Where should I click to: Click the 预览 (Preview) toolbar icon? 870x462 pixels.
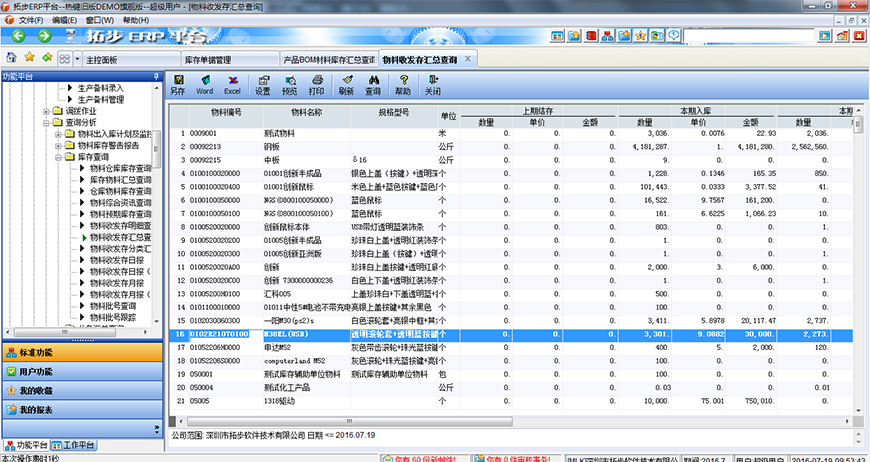coord(289,84)
